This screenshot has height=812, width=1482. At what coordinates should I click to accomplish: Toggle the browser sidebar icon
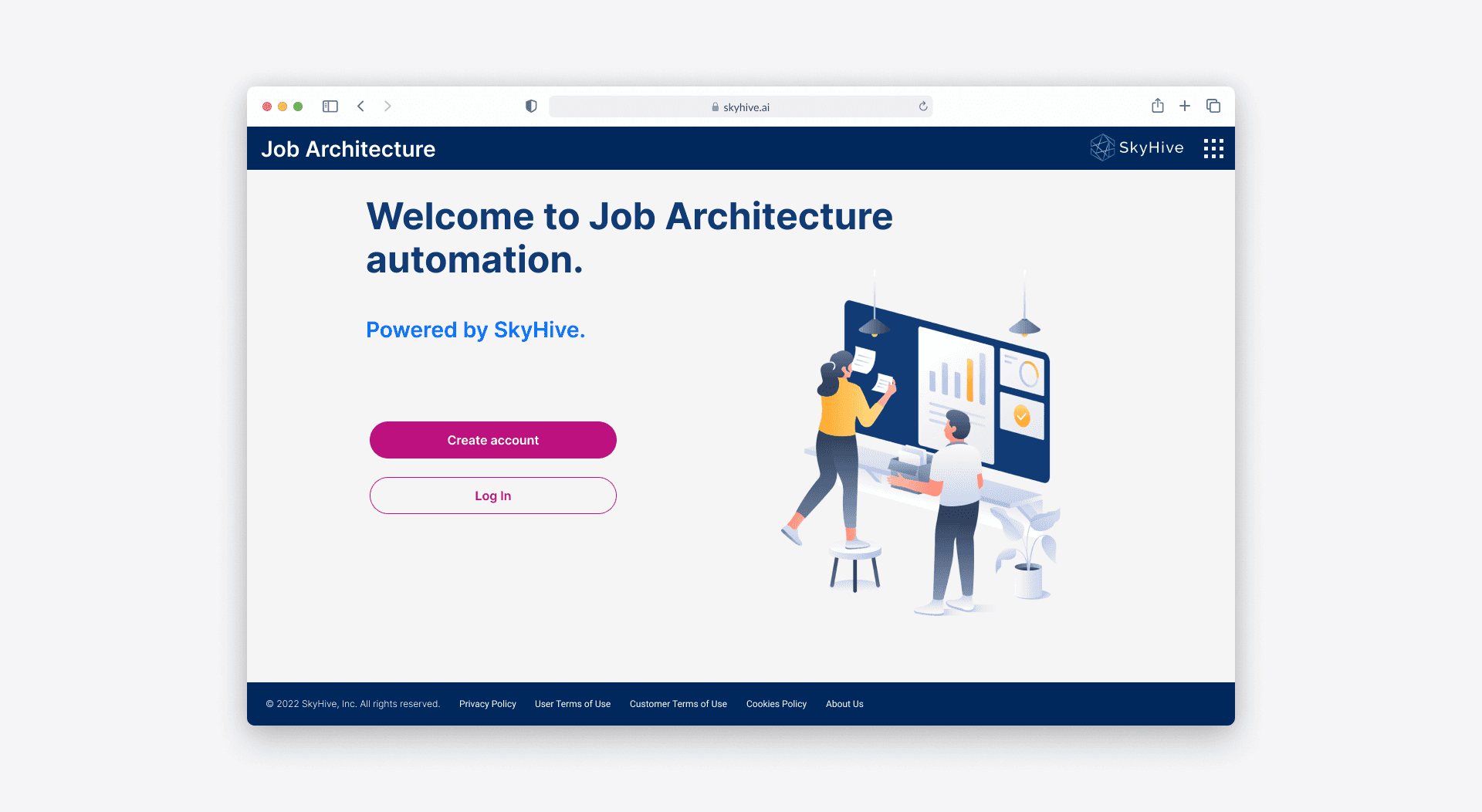330,107
